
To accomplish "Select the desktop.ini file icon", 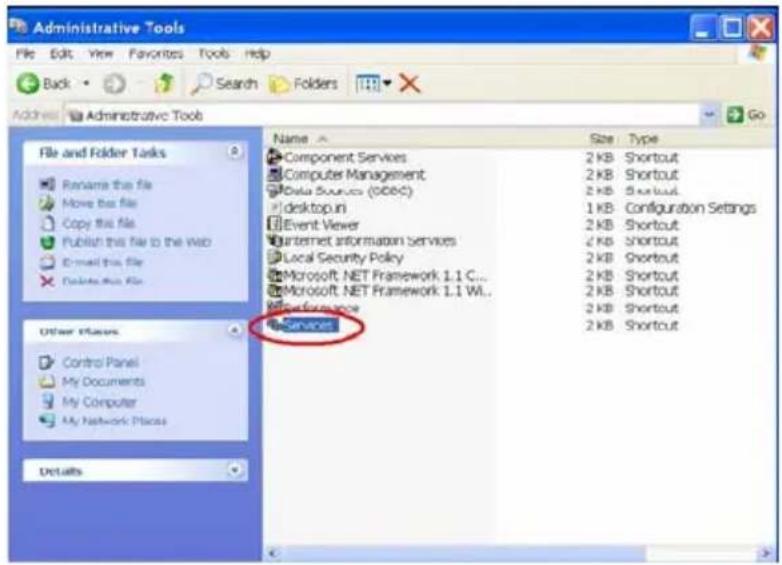I will pyautogui.click(x=275, y=207).
